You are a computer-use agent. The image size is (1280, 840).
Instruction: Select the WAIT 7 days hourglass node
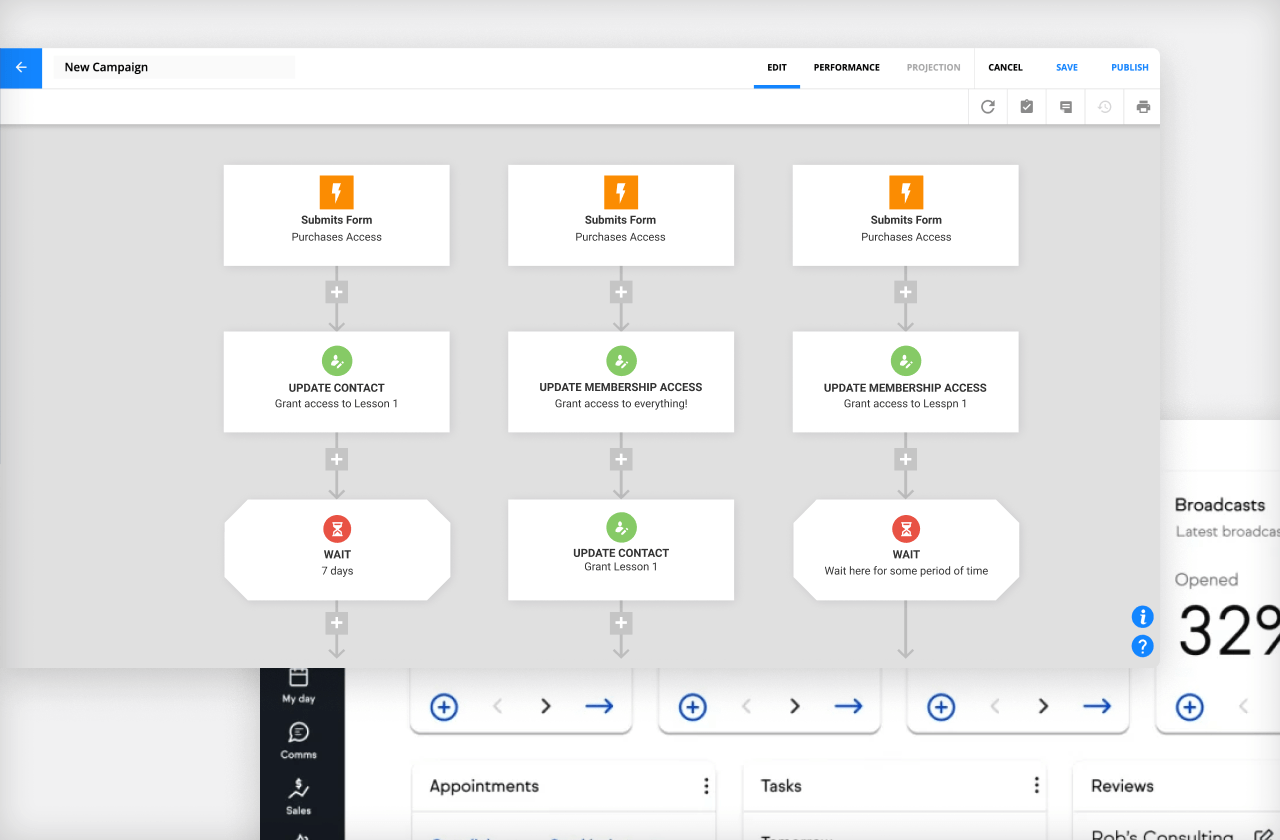tap(336, 550)
